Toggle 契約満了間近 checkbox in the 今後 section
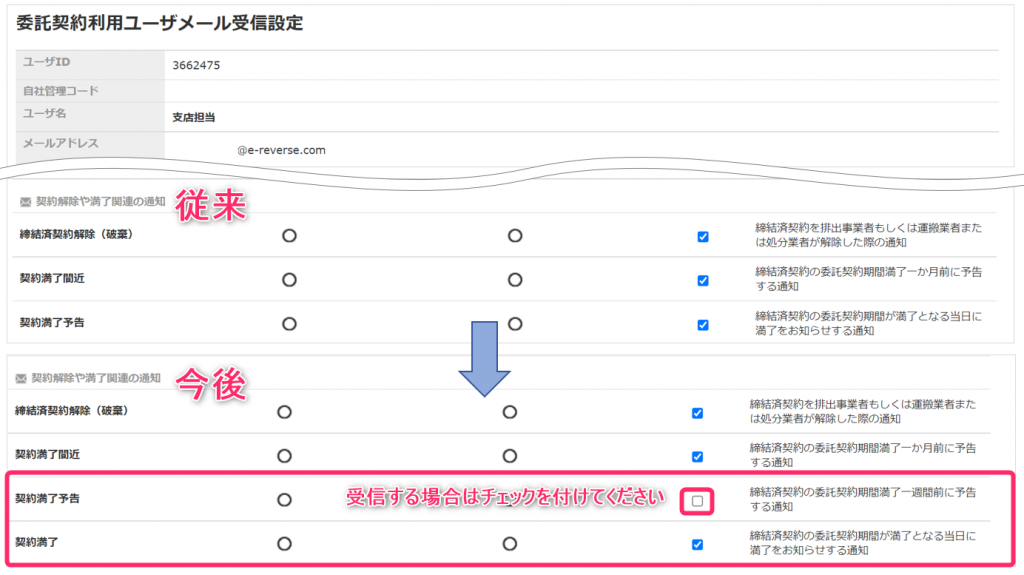Image resolution: width=1024 pixels, height=575 pixels. (697, 456)
